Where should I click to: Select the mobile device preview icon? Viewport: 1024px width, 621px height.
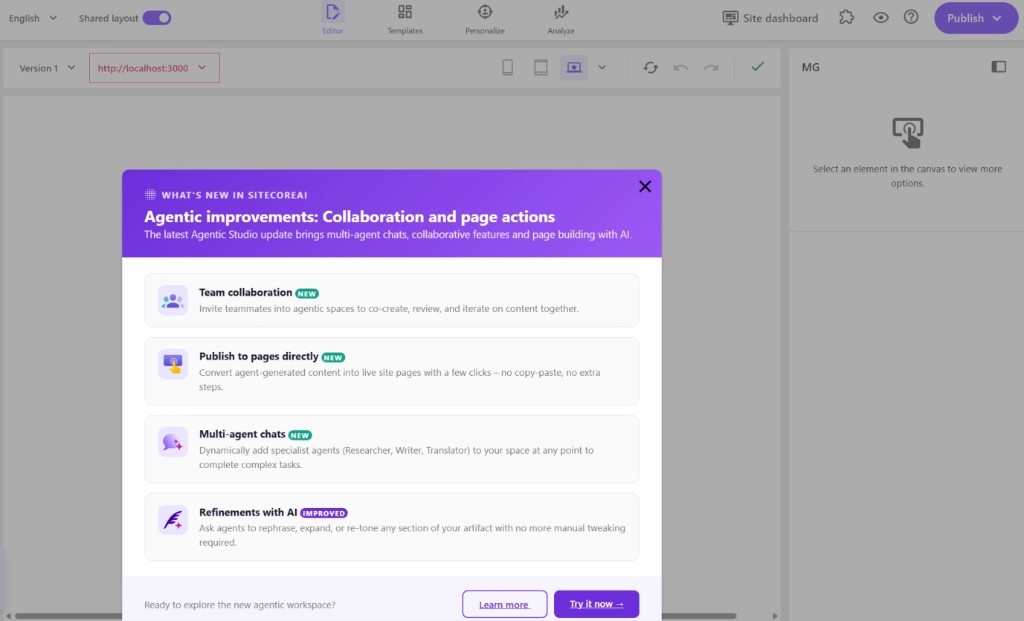[x=507, y=67]
